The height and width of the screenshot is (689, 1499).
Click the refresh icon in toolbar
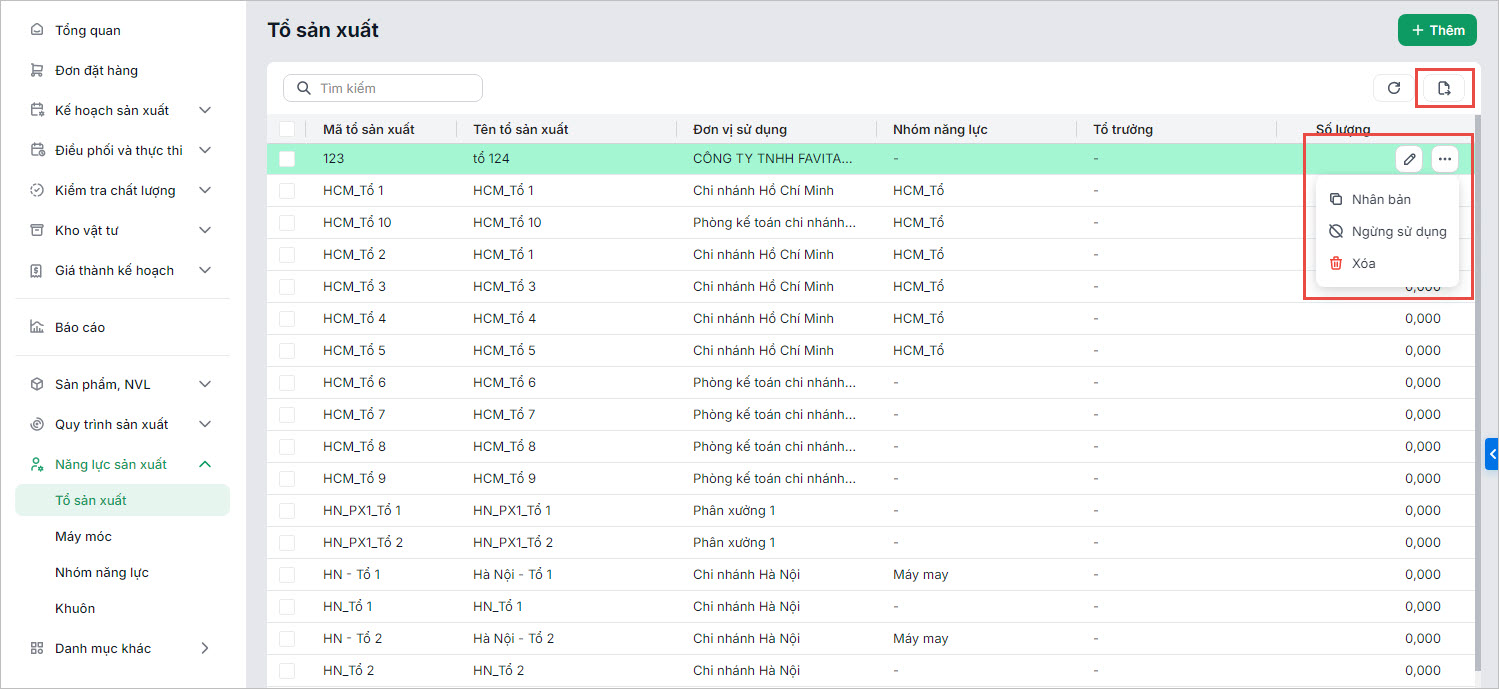pos(1393,88)
